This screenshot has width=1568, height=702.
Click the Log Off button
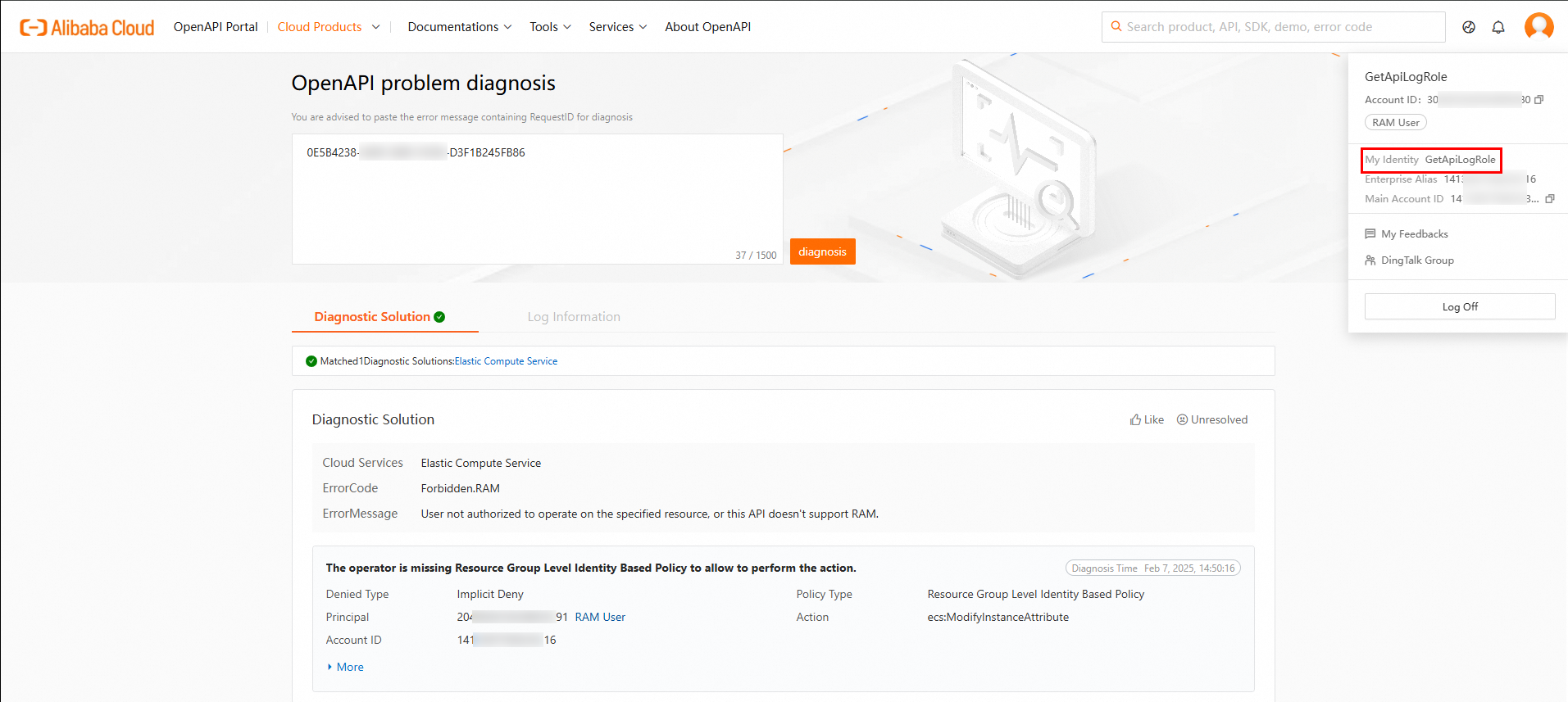click(1460, 306)
